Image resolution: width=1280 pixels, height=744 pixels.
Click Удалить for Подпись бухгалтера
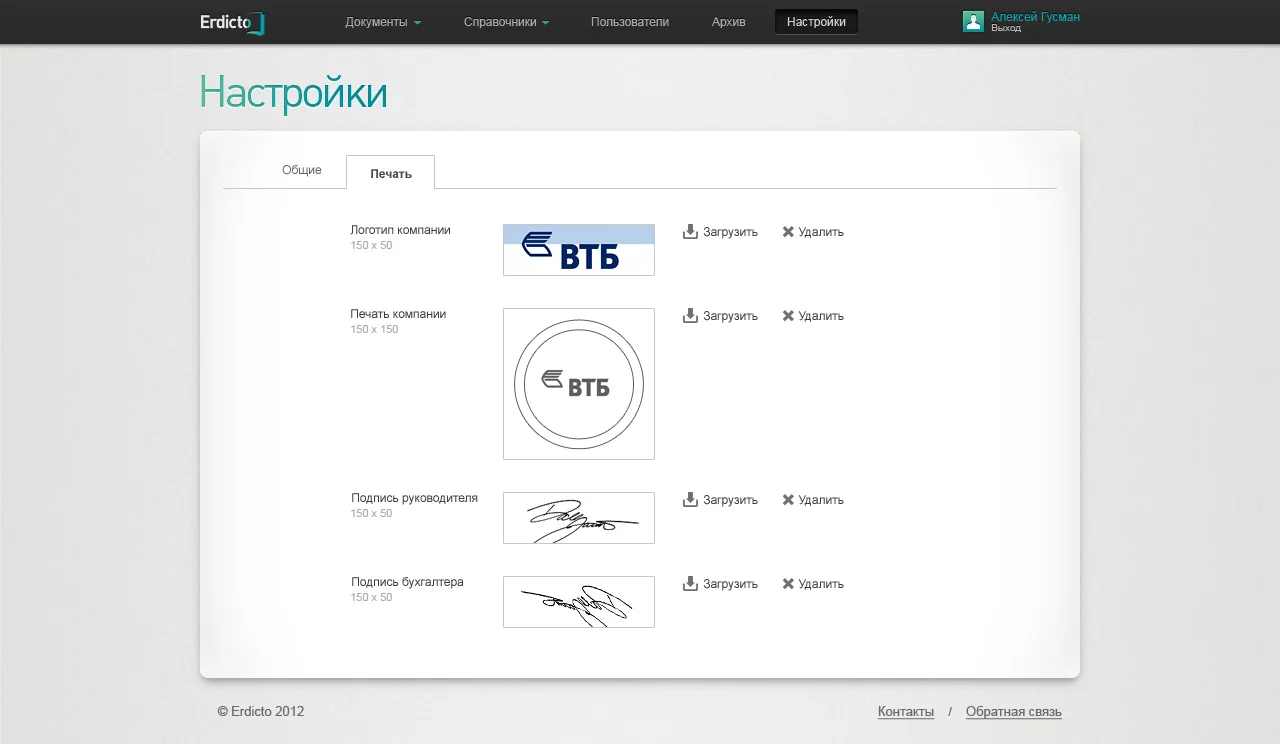click(821, 584)
